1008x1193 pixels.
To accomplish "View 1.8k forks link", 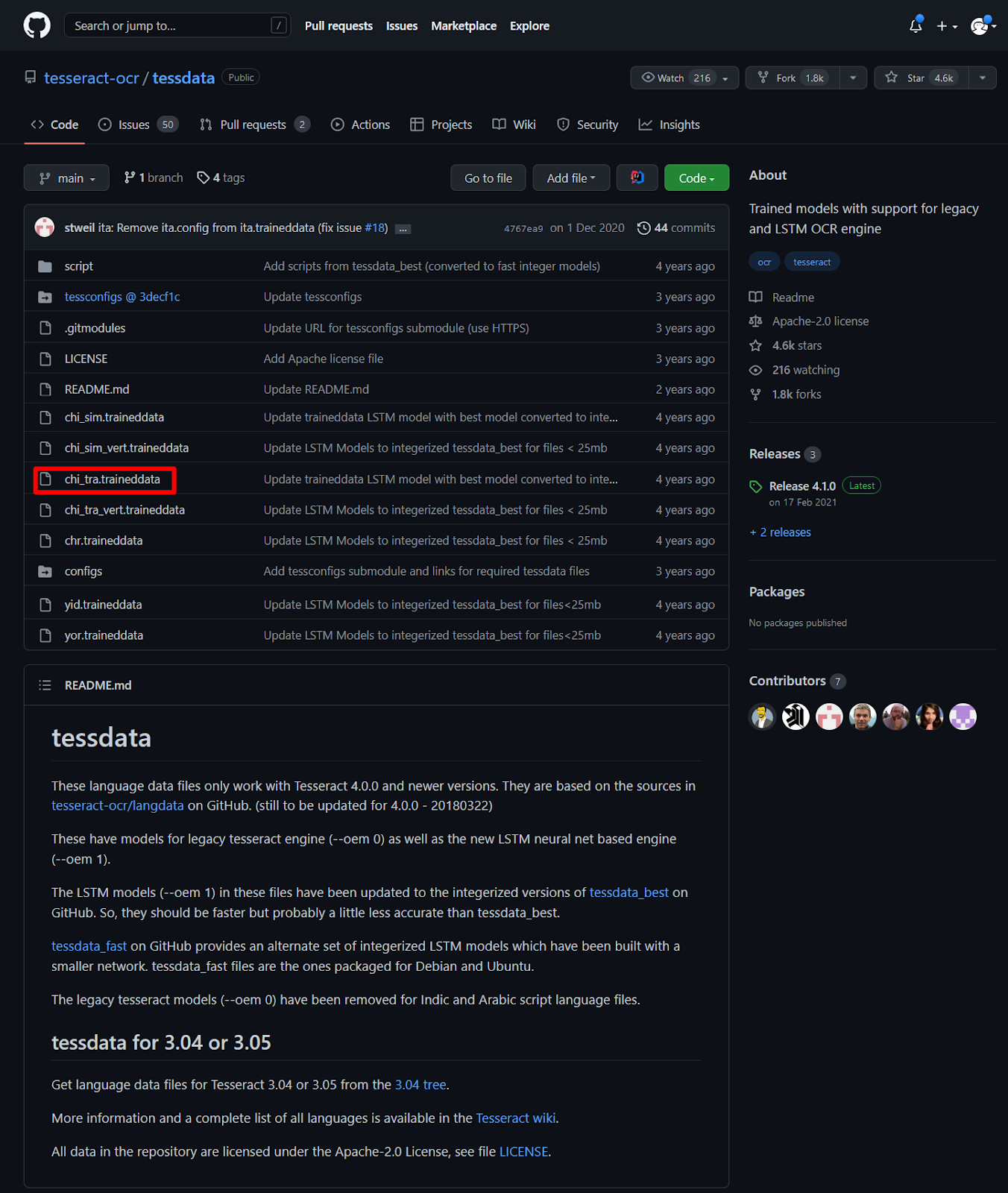I will click(786, 394).
